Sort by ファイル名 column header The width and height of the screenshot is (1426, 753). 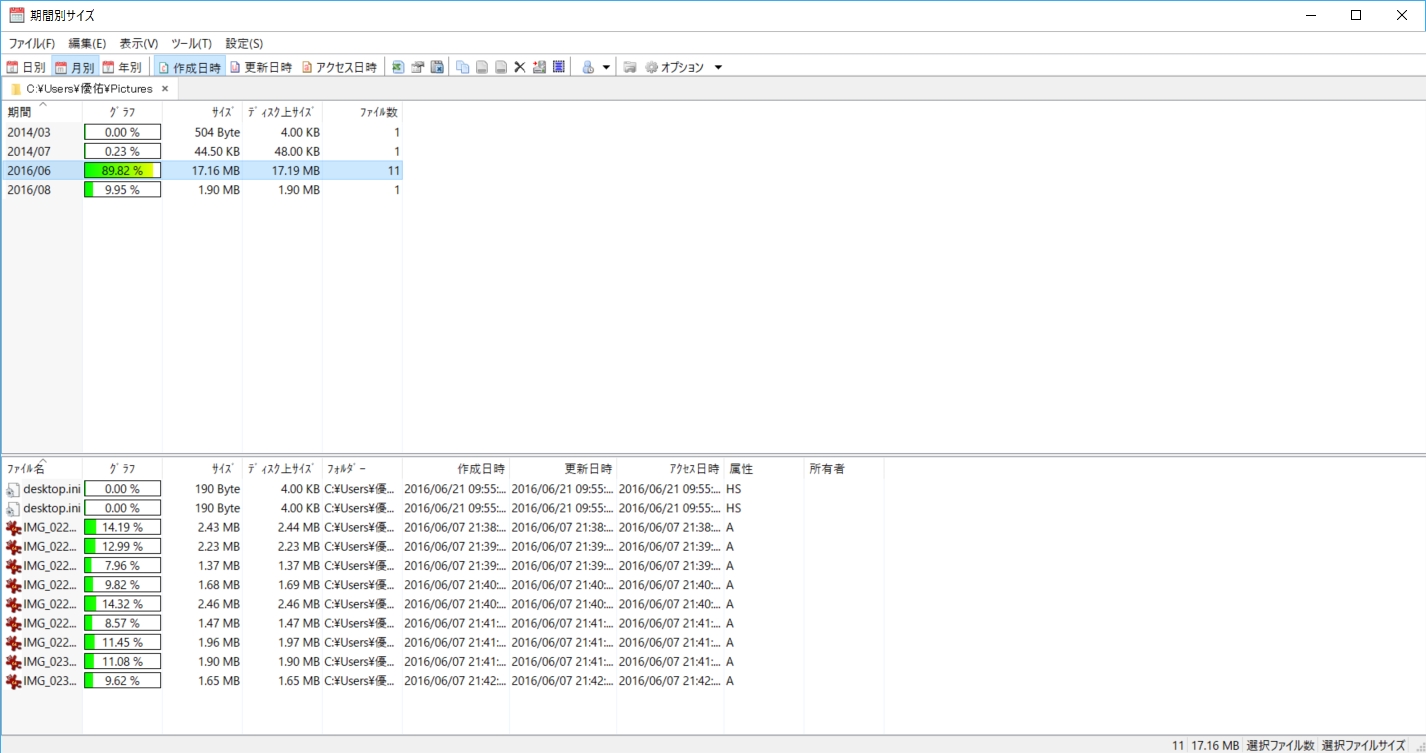click(42, 468)
